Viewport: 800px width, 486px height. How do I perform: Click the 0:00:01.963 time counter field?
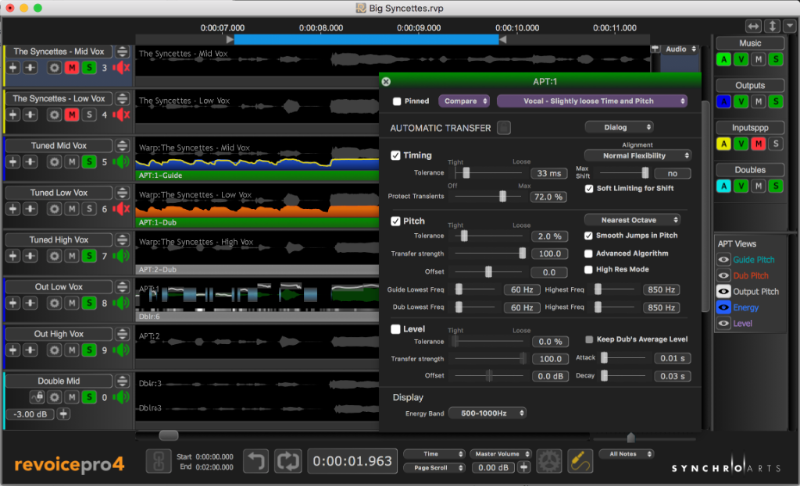352,461
